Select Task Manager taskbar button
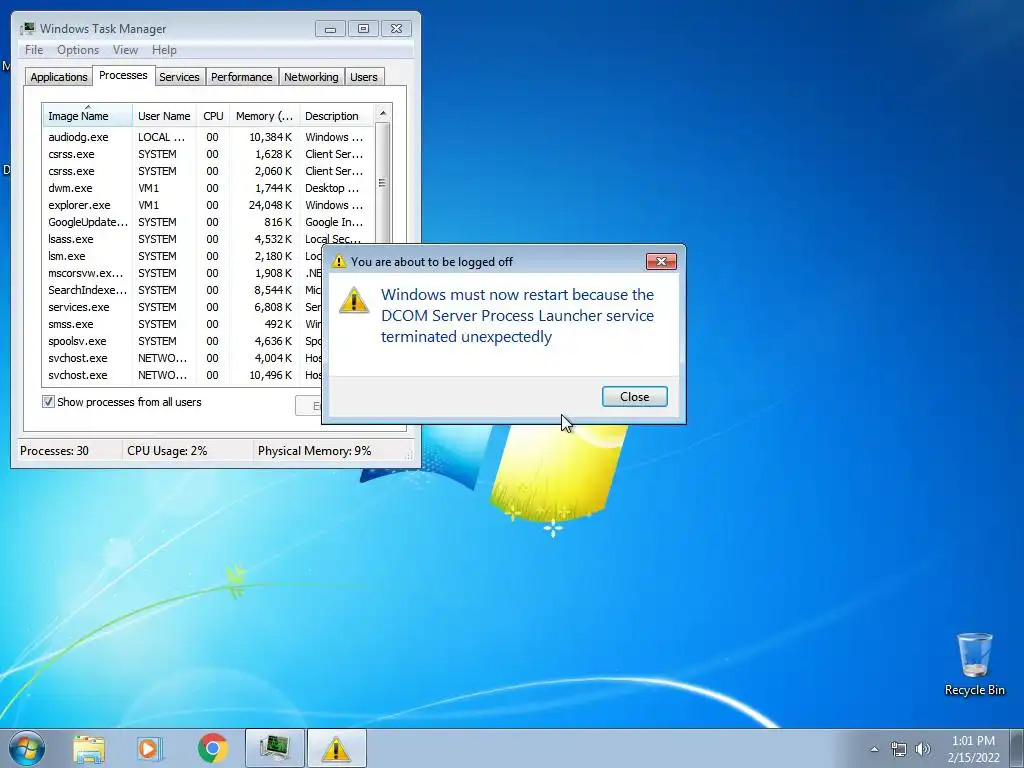The width and height of the screenshot is (1024, 768). (274, 748)
